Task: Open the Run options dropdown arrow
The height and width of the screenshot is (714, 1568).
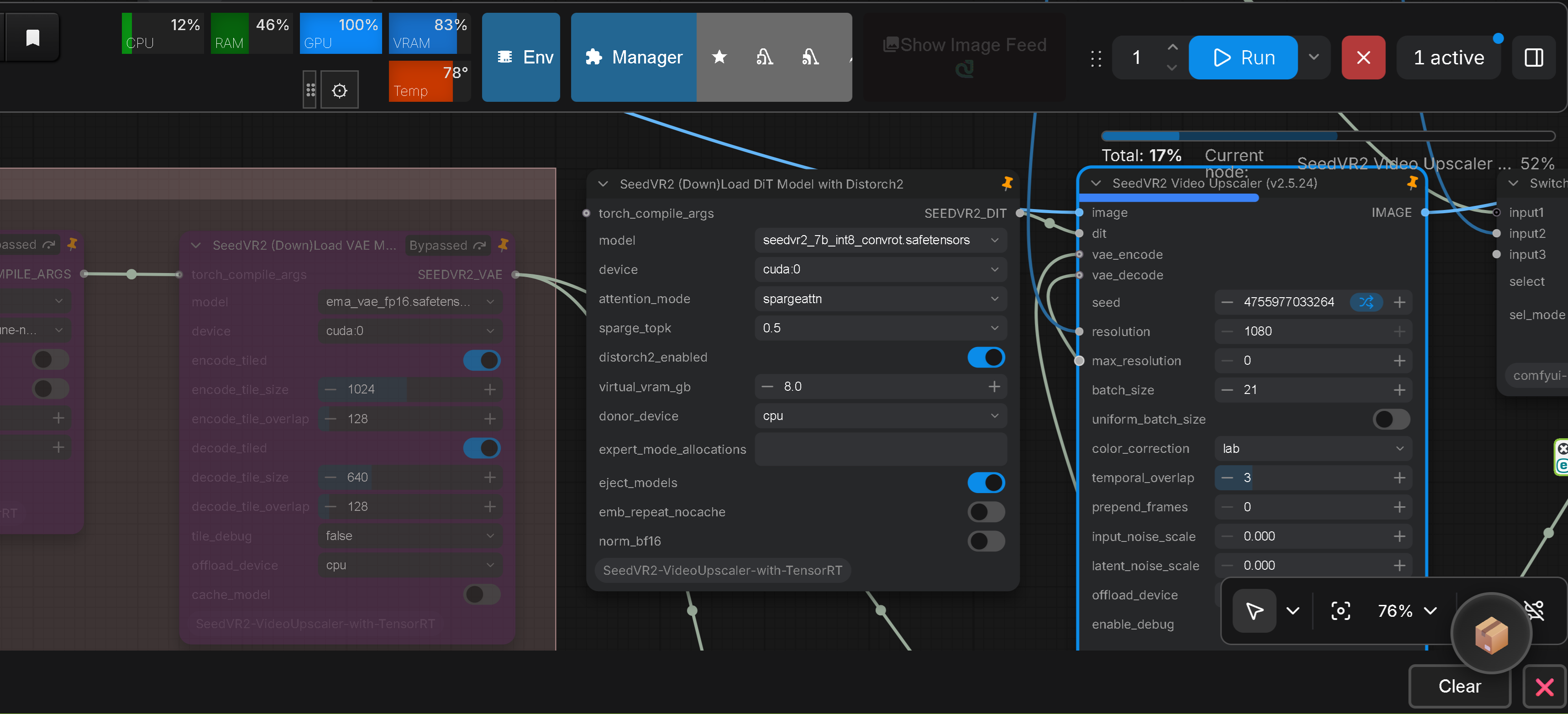Action: click(1314, 57)
